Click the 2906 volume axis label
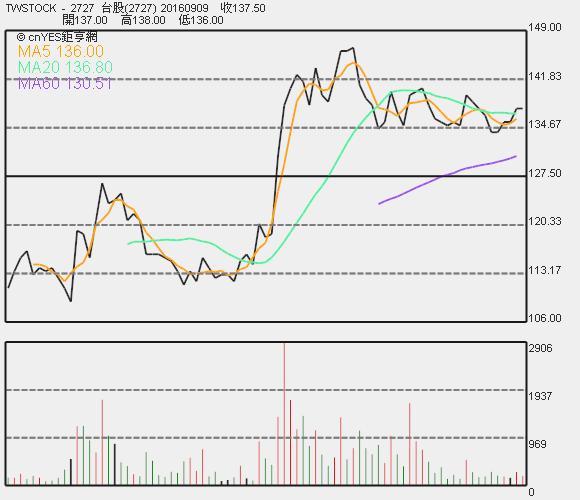The height and width of the screenshot is (500, 580). [x=540, y=348]
